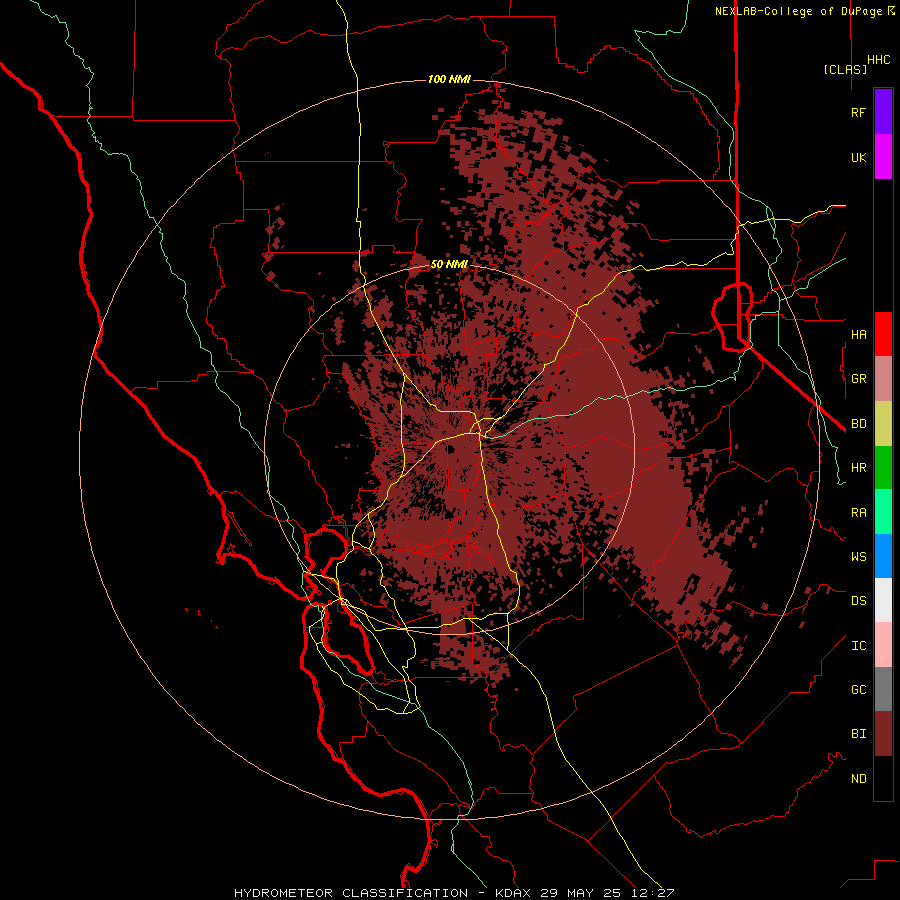Click the GR legend label
This screenshot has height=900, width=900.
(x=858, y=379)
